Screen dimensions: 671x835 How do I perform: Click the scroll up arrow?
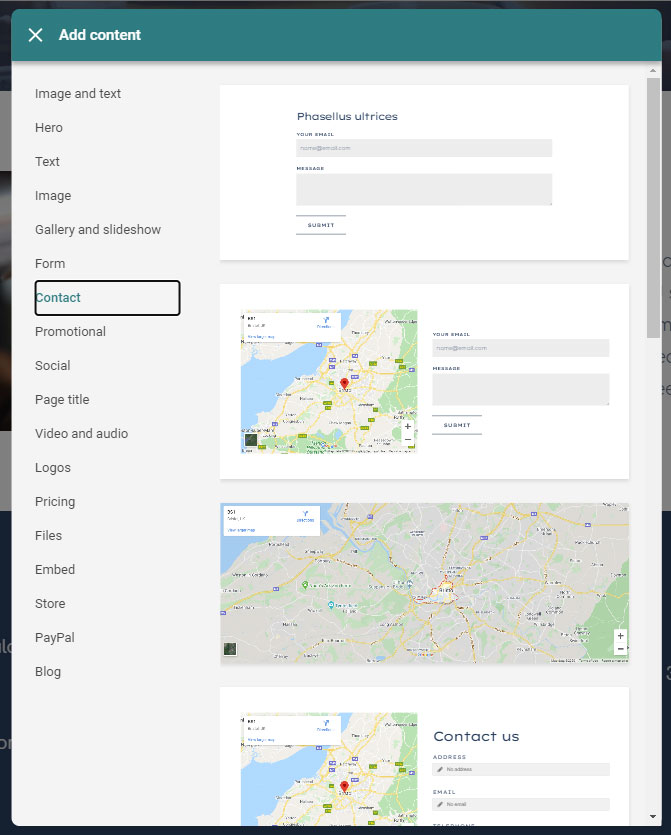click(x=653, y=70)
